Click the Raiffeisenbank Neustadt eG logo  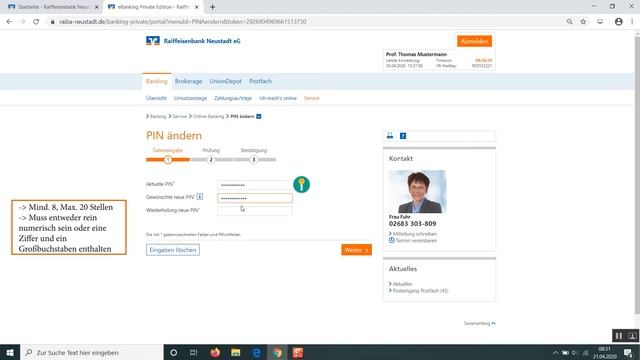pos(193,41)
